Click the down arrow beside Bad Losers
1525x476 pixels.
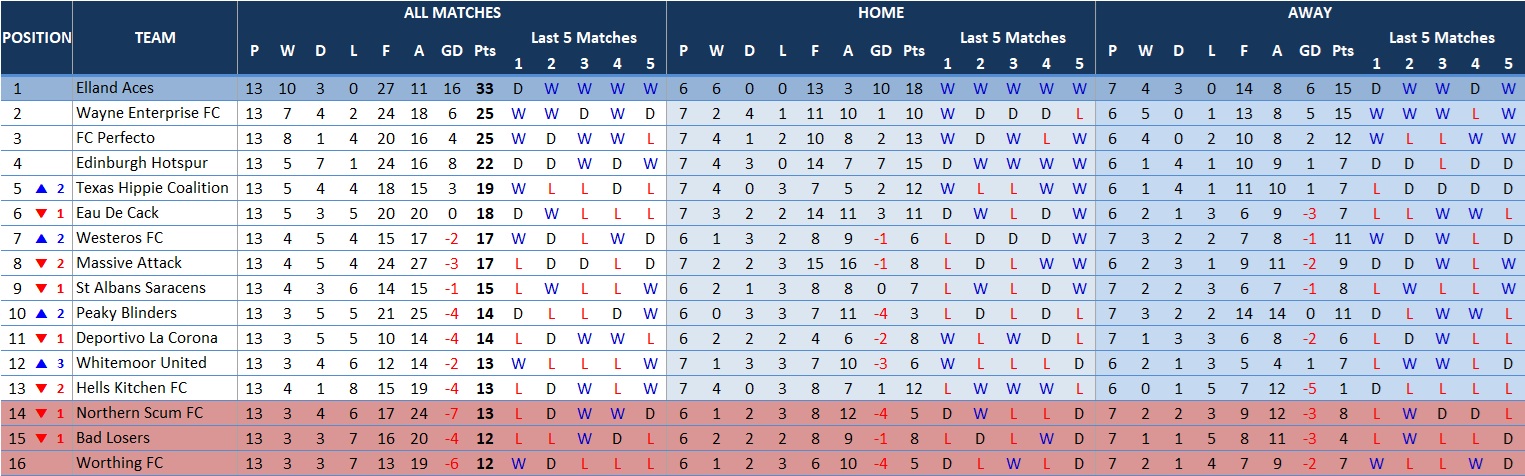pos(42,438)
